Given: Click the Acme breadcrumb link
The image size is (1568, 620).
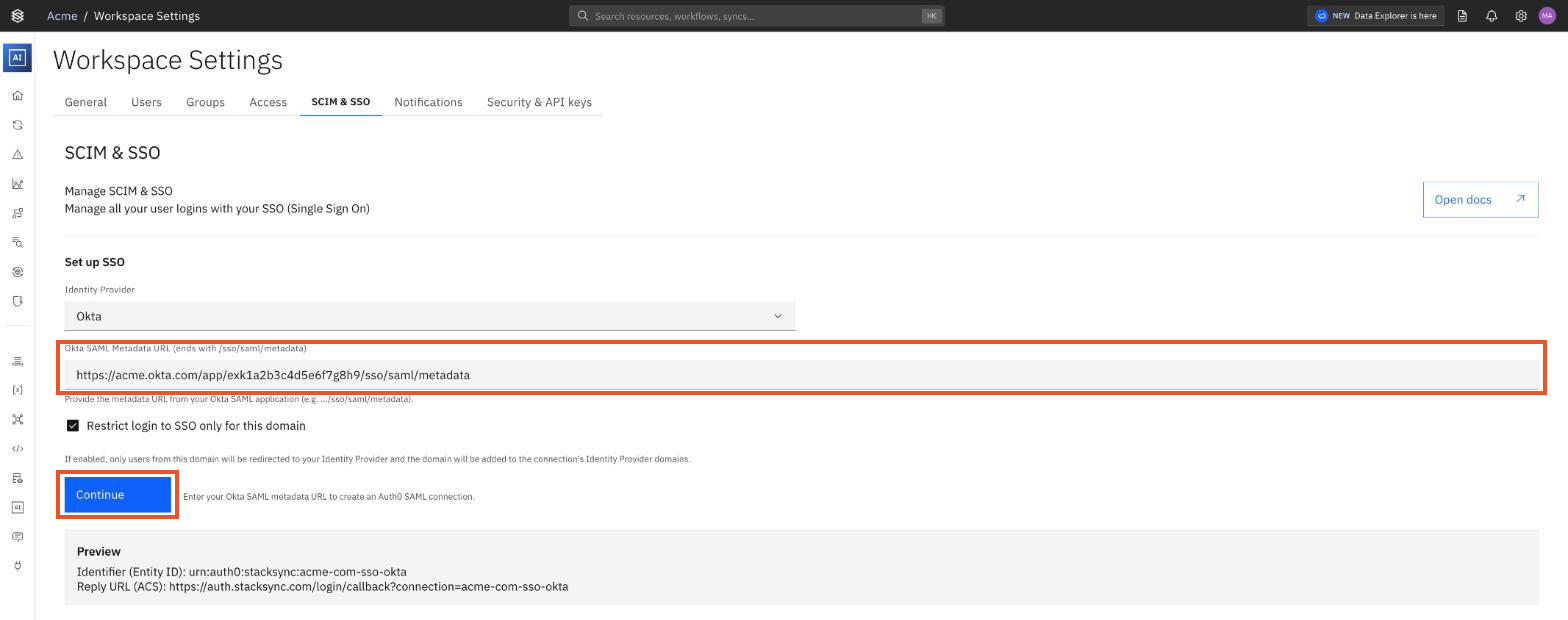Looking at the screenshot, I should pyautogui.click(x=62, y=16).
